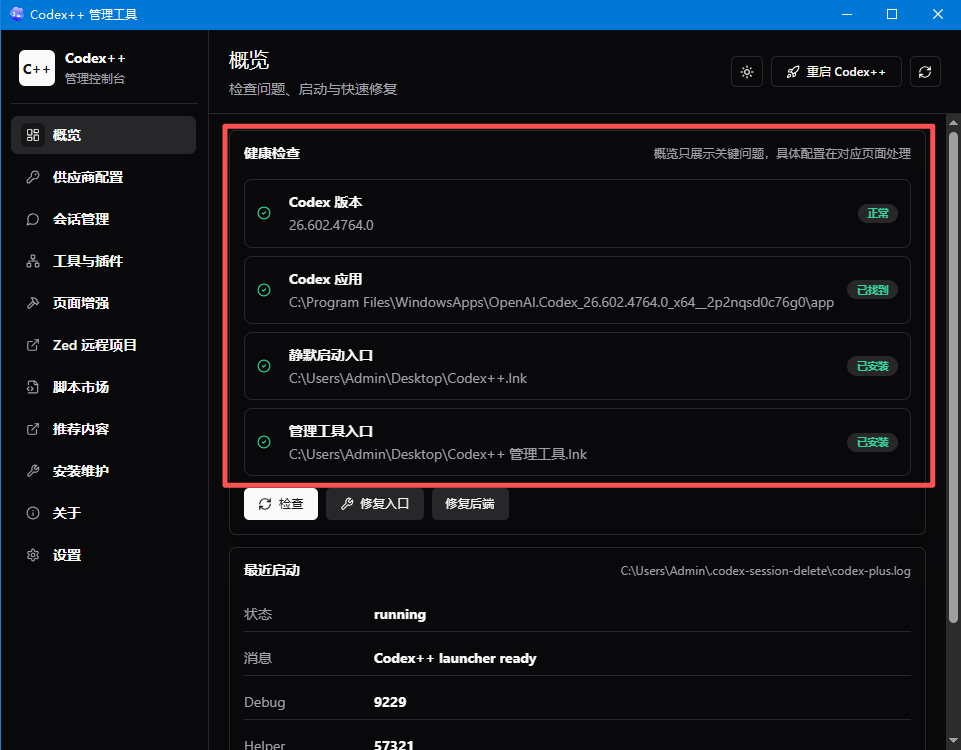Click the refresh icon beside 重启 Codex++
The height and width of the screenshot is (750, 961).
point(925,72)
